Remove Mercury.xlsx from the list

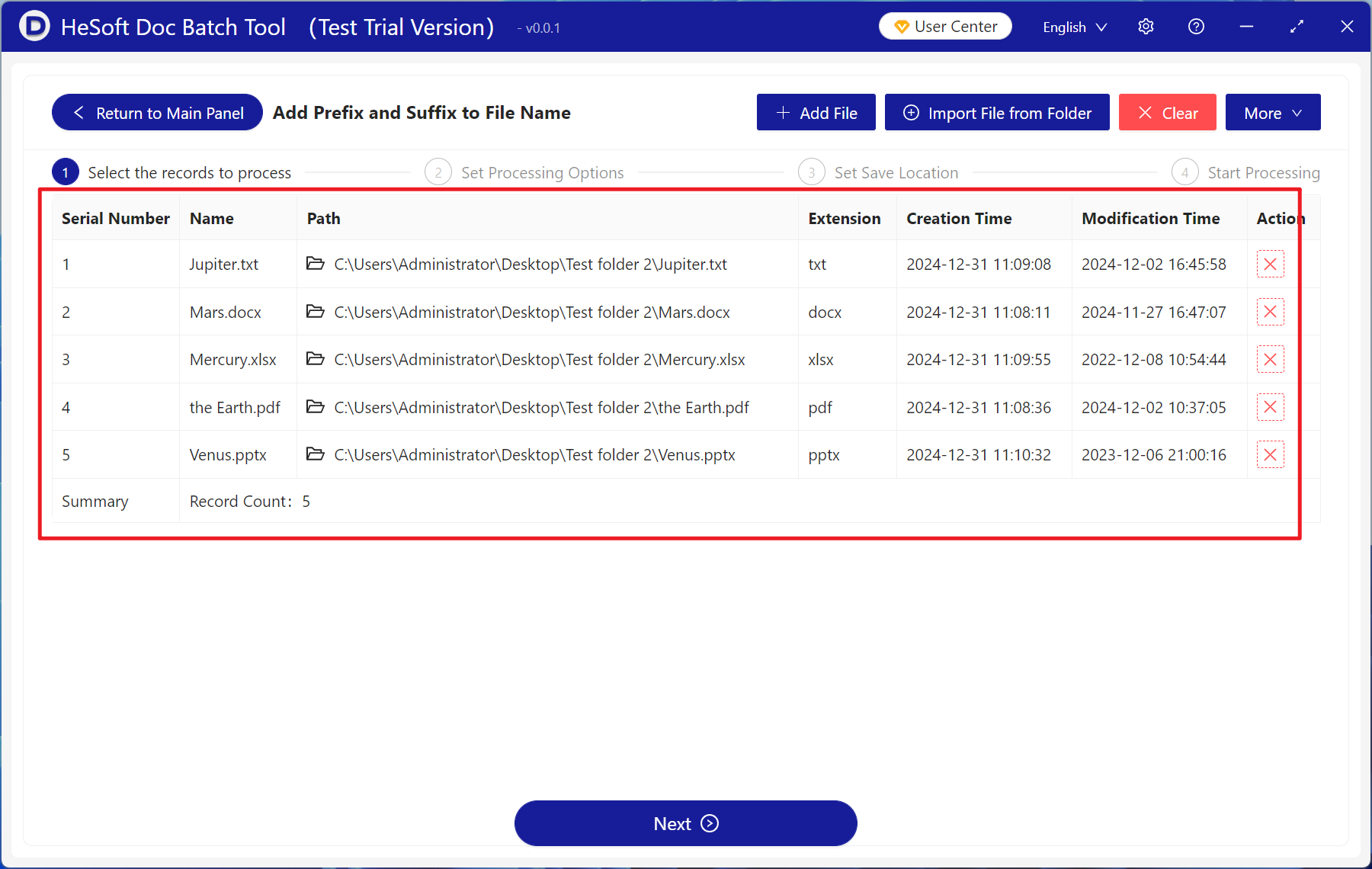point(1270,360)
